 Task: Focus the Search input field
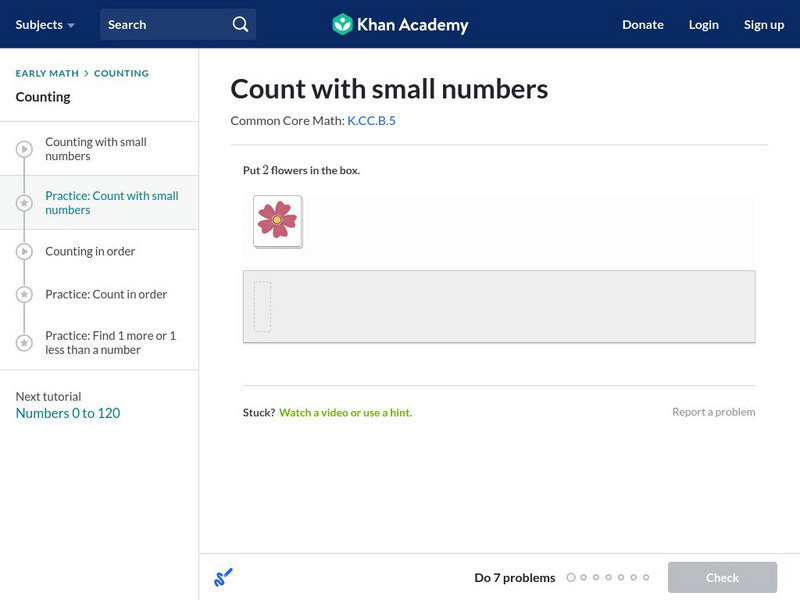[x=165, y=24]
